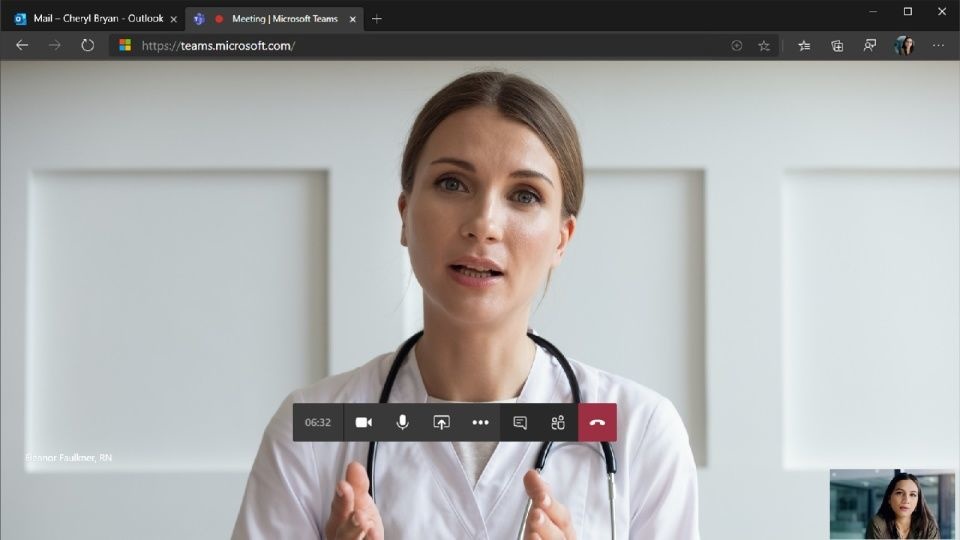
Task: Mute the microphone in the call
Action: [402, 423]
